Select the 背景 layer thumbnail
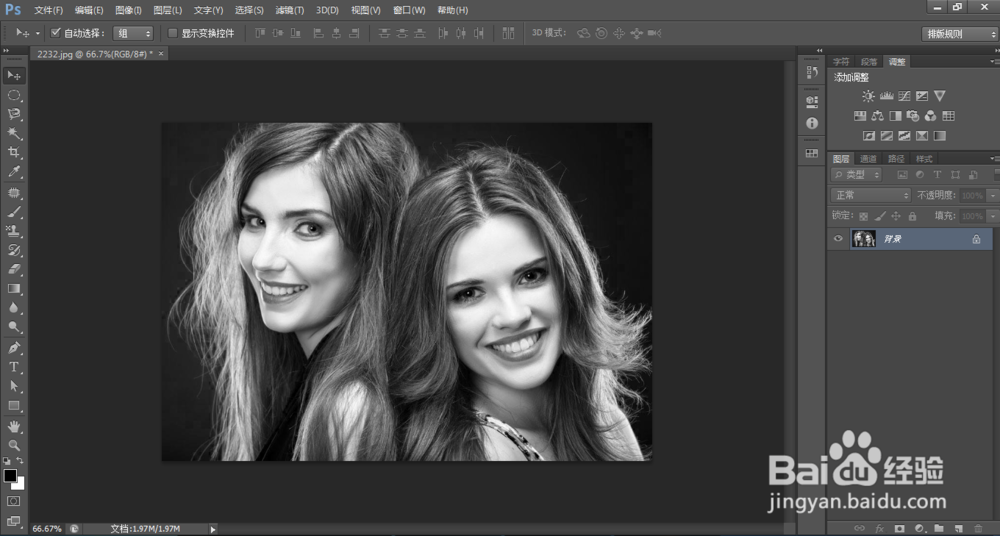Screen dimensions: 1000x536 coord(864,239)
